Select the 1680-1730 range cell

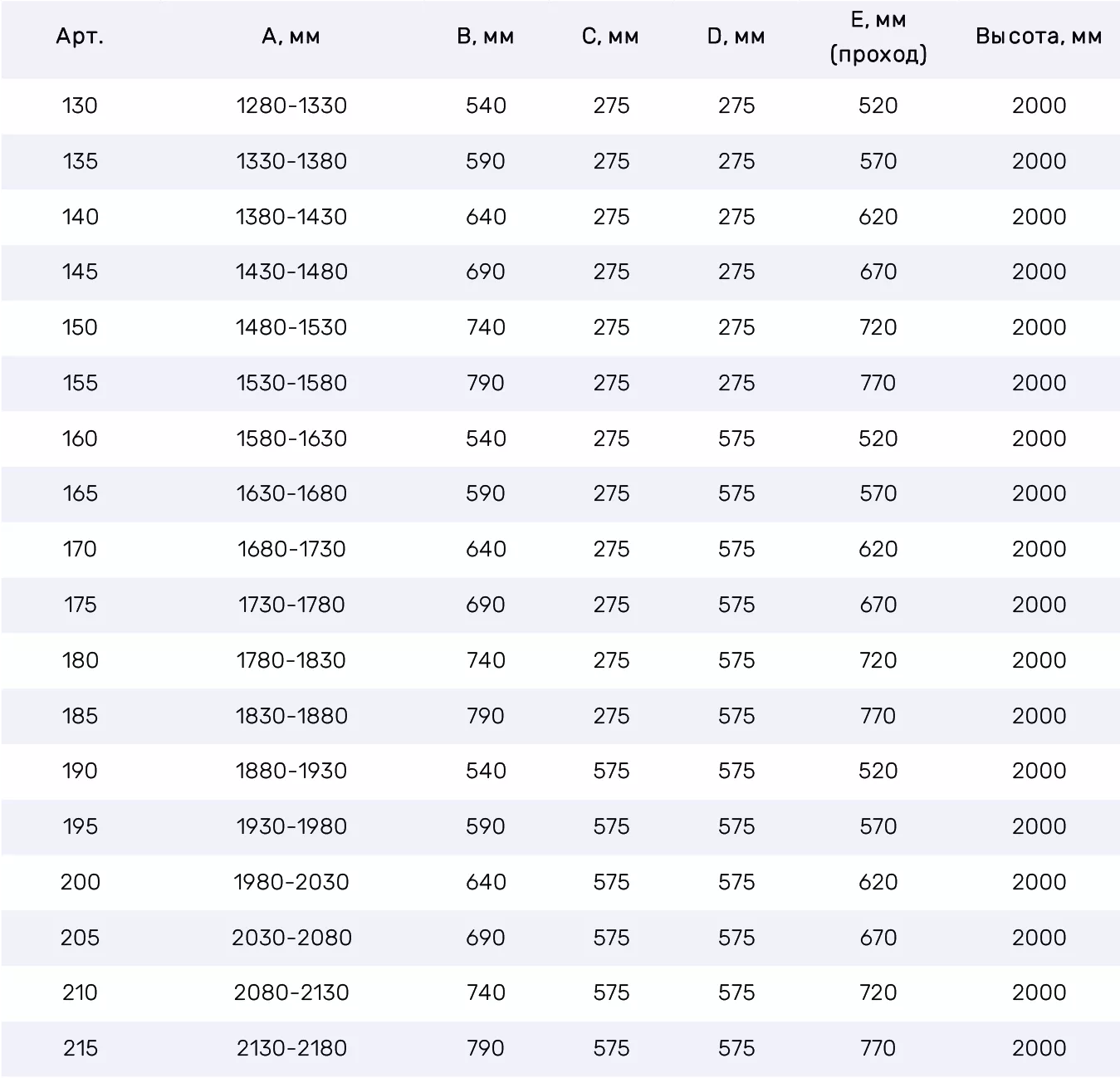[291, 549]
